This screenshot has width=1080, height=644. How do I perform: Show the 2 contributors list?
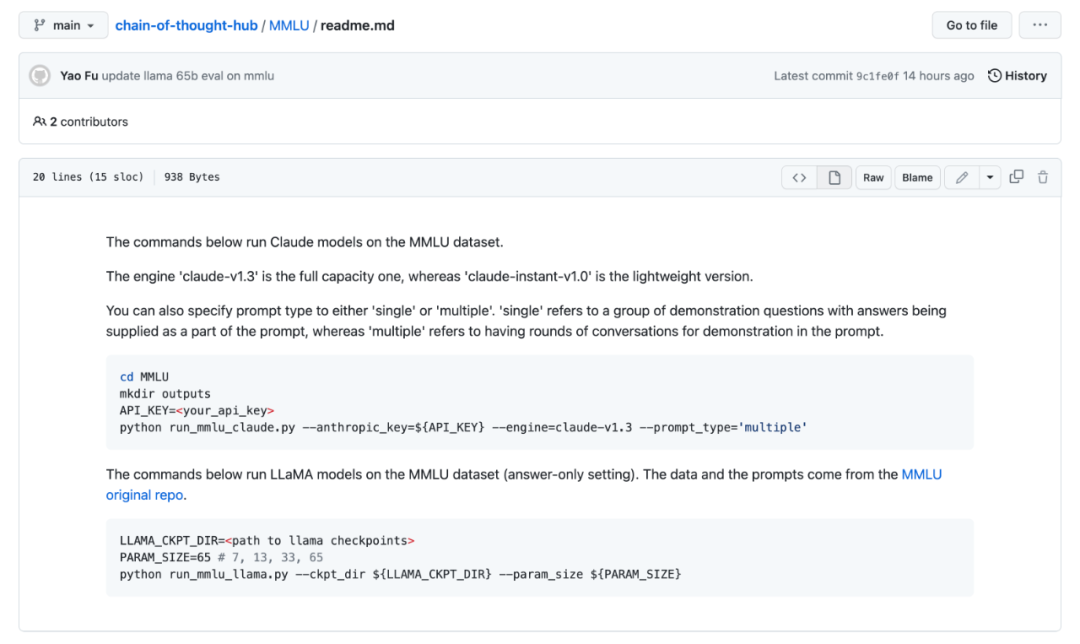point(81,122)
